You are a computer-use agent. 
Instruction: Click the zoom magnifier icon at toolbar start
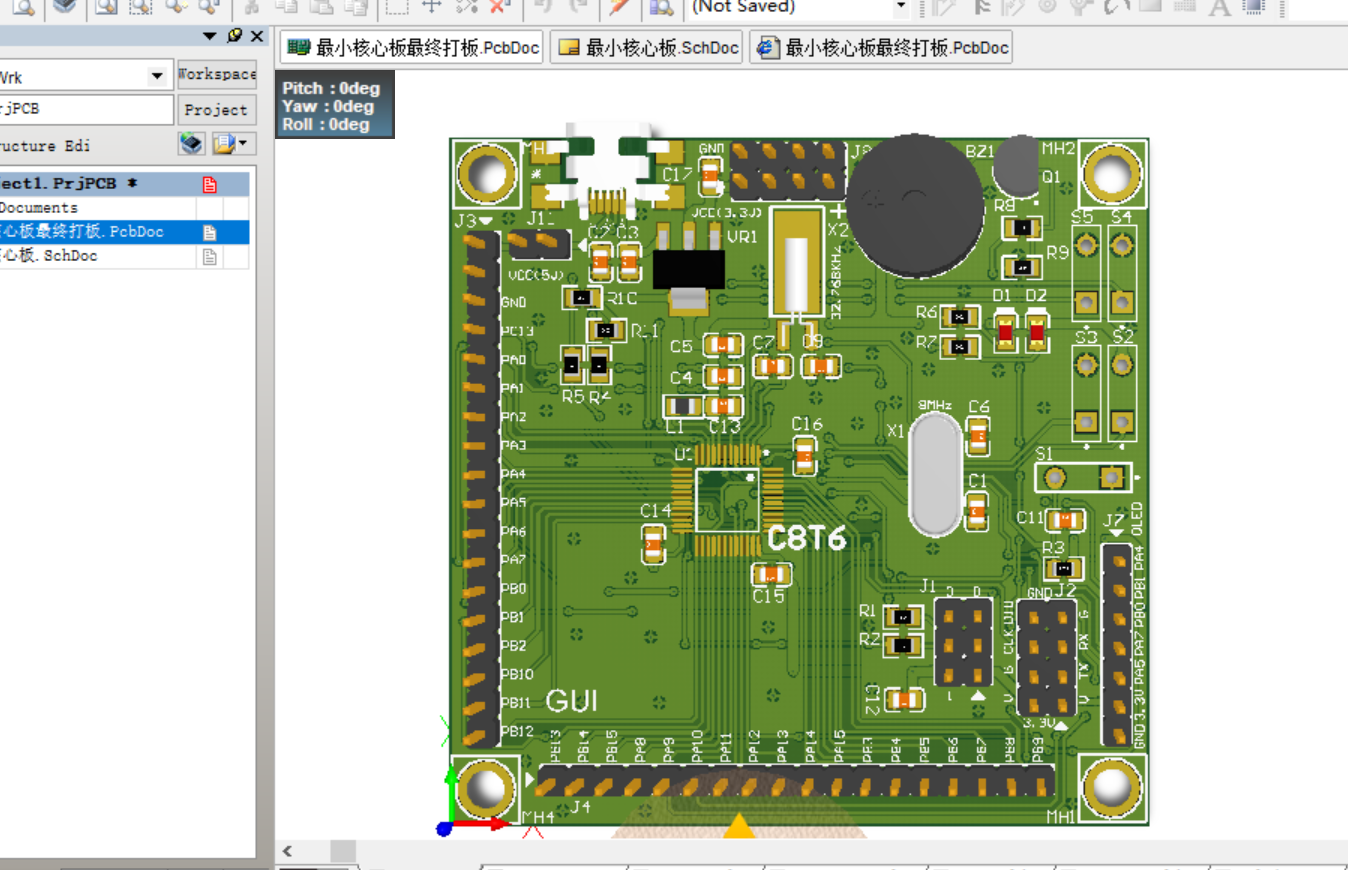22,7
